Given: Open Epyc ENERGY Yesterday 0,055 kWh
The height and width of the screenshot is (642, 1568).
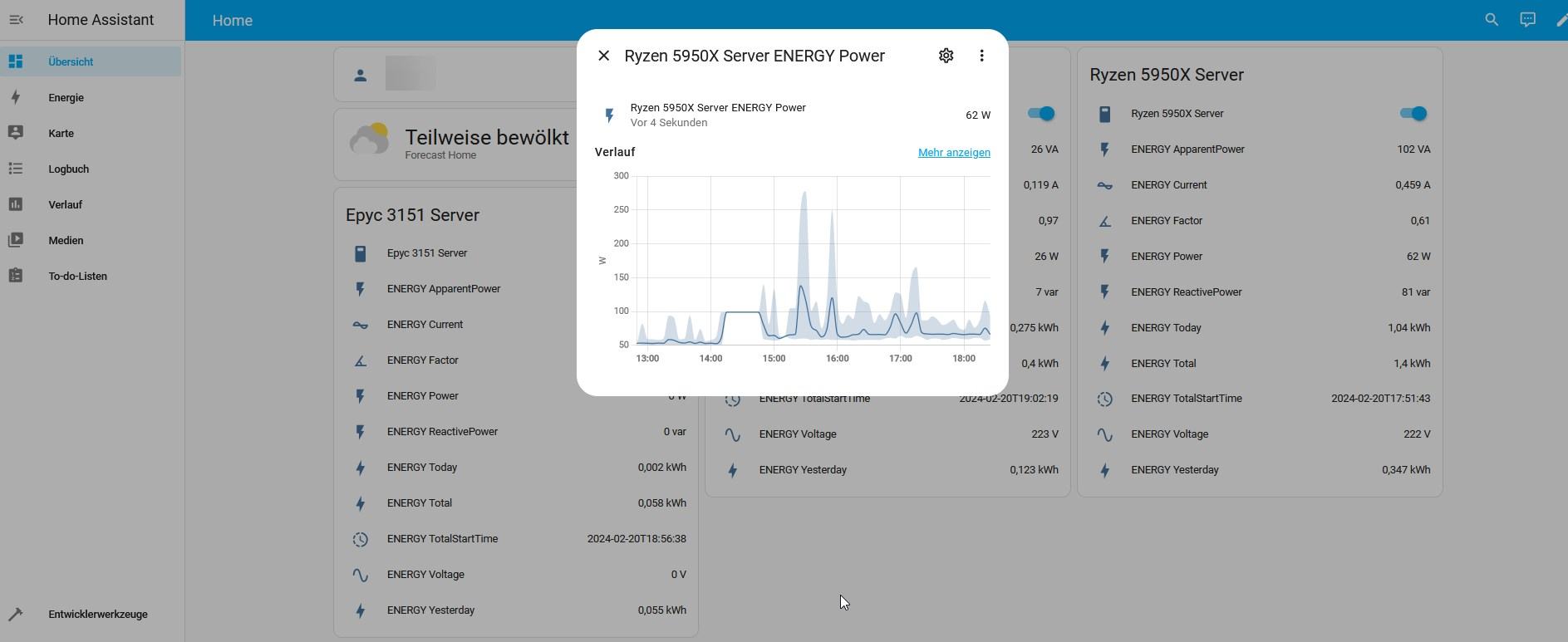Looking at the screenshot, I should tap(516, 610).
